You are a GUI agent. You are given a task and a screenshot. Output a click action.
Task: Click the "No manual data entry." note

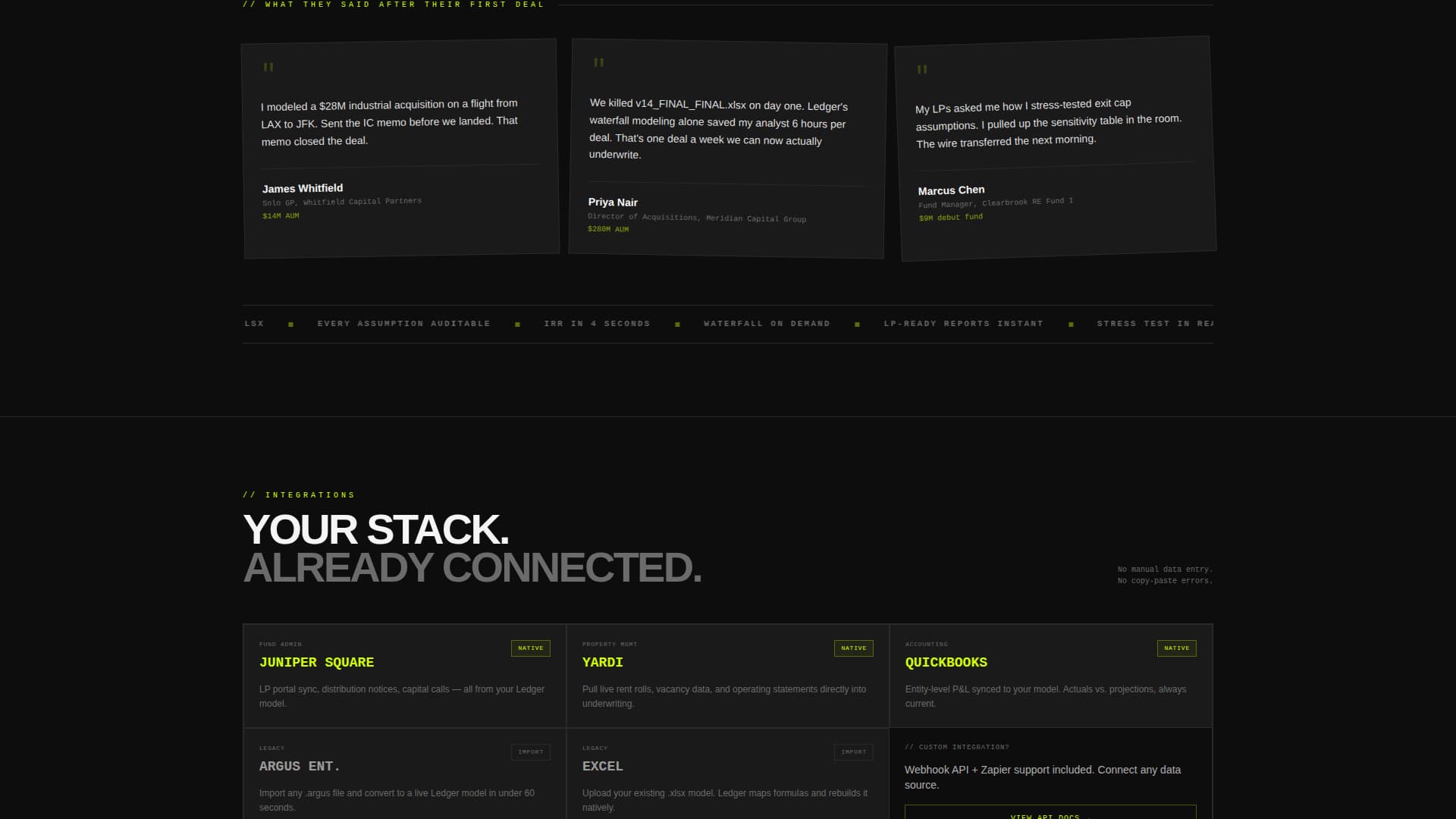1165,570
